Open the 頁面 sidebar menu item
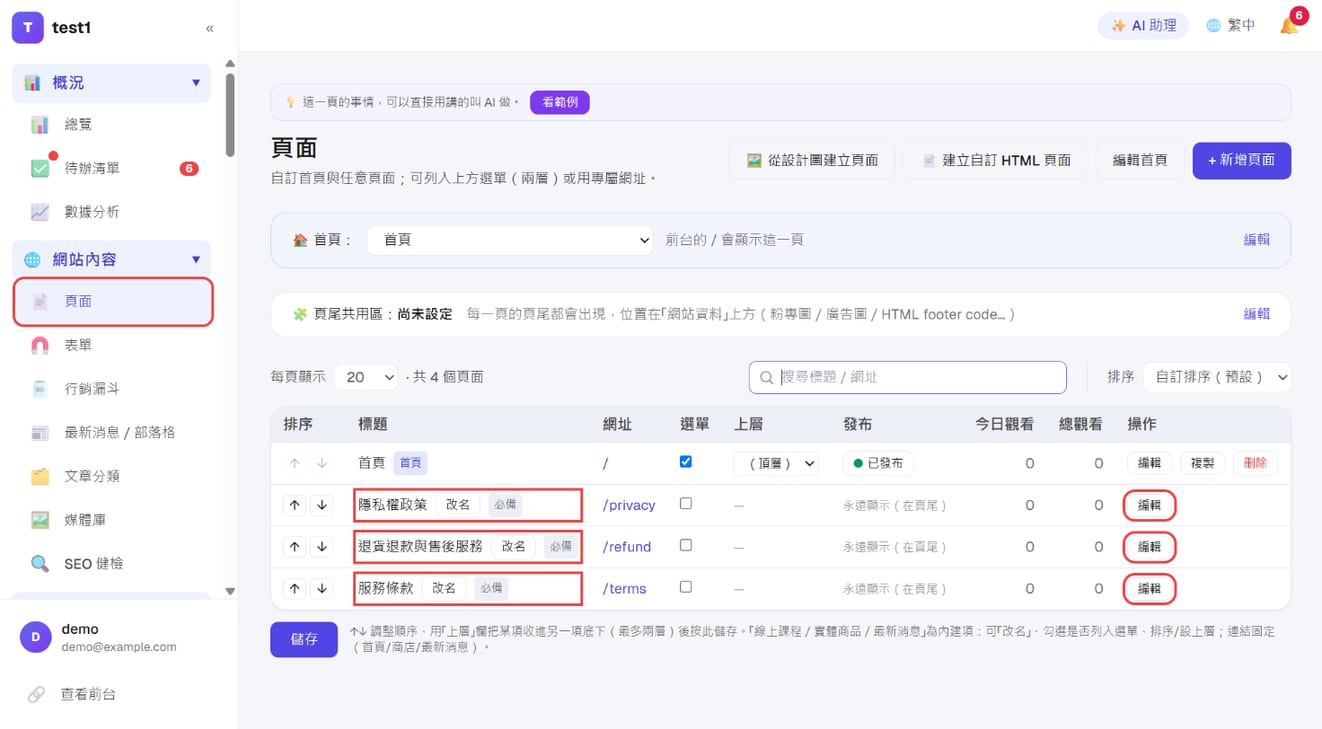This screenshot has height=729, width=1322. (x=113, y=302)
